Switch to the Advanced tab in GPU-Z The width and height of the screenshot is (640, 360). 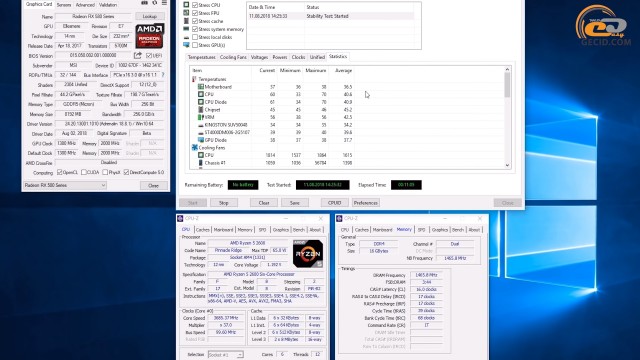point(85,4)
